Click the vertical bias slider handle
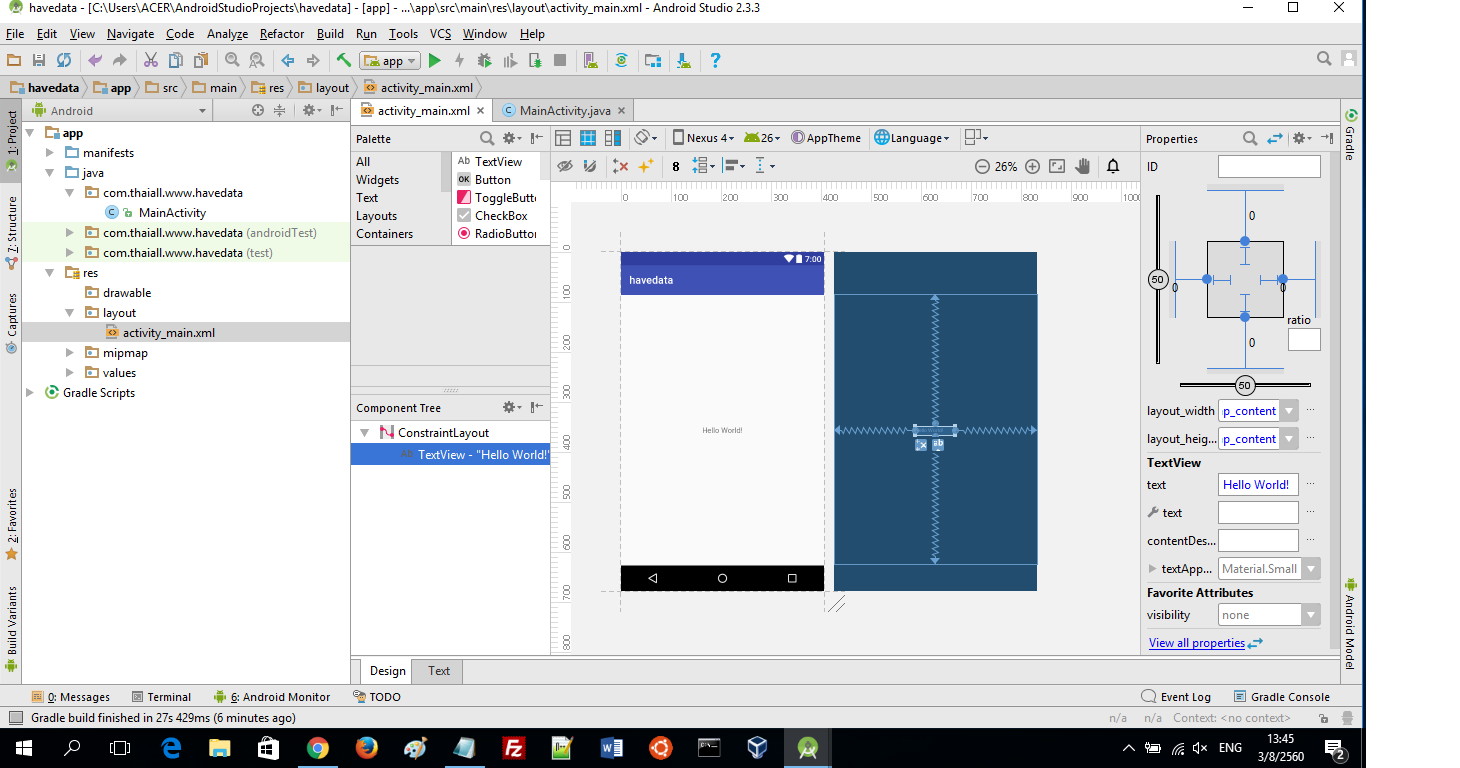The width and height of the screenshot is (1460, 768). (x=1157, y=280)
